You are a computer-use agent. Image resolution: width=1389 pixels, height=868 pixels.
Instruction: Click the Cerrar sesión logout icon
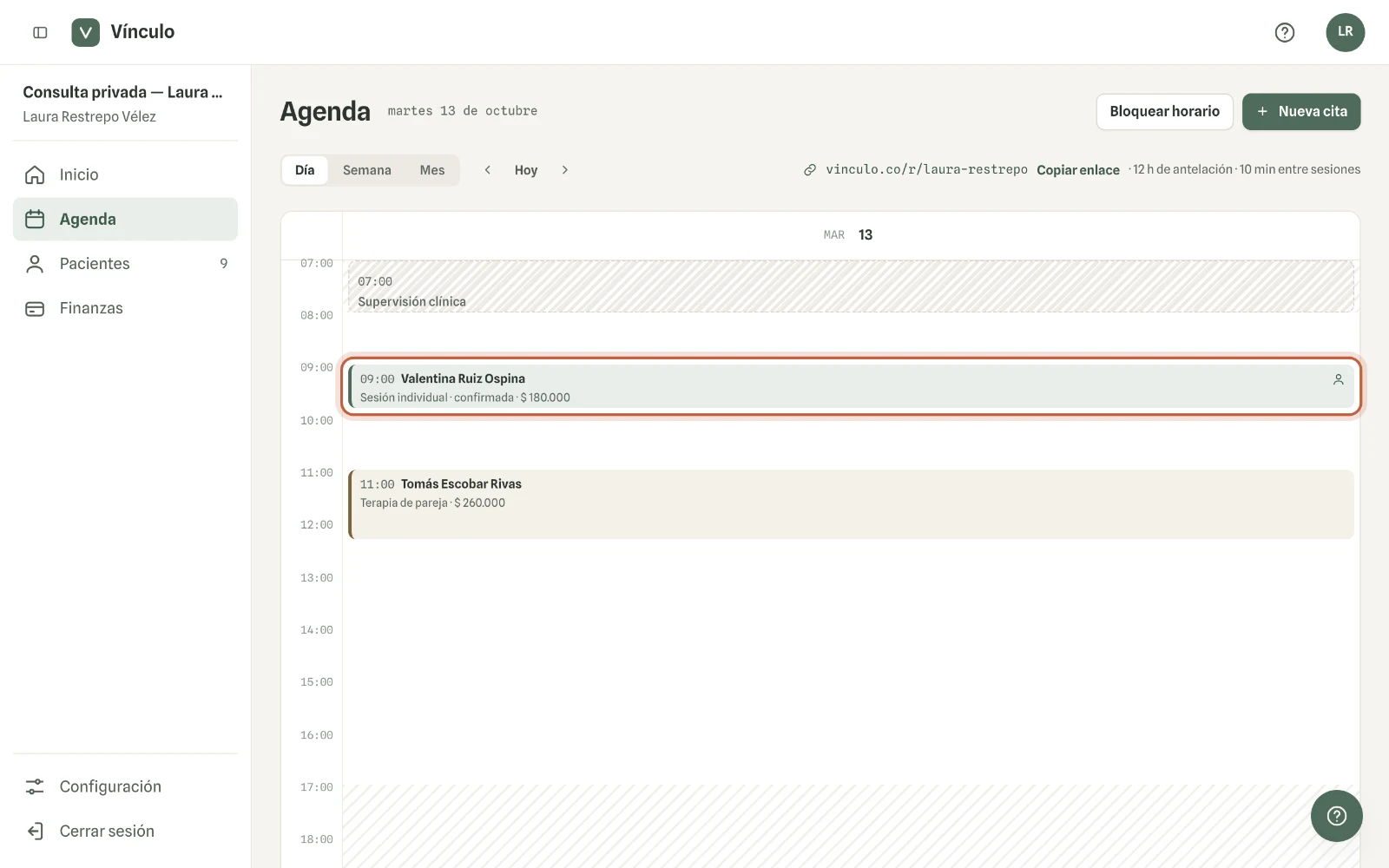(35, 831)
